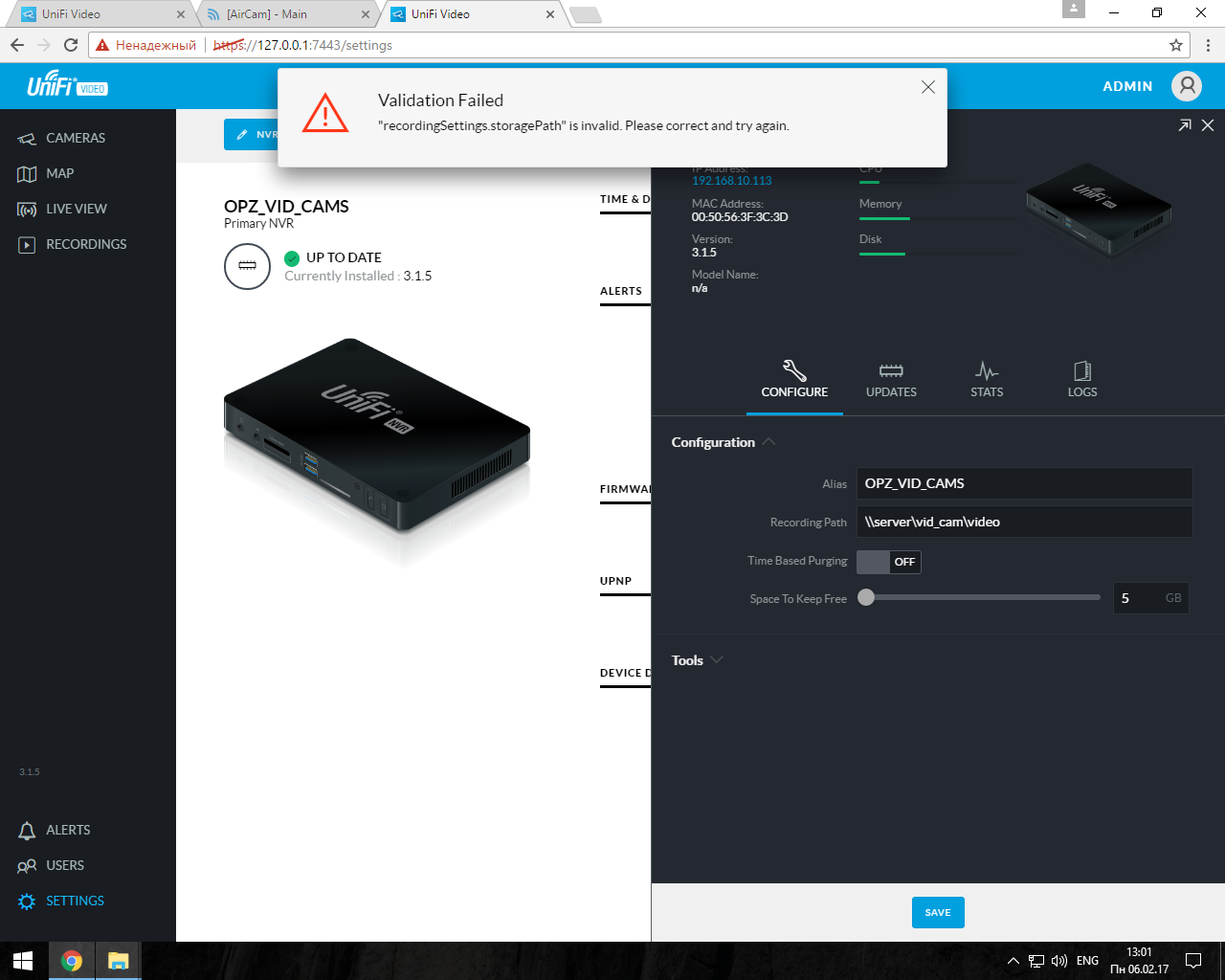
Task: Click the insecure connection warning icon
Action: click(x=102, y=45)
